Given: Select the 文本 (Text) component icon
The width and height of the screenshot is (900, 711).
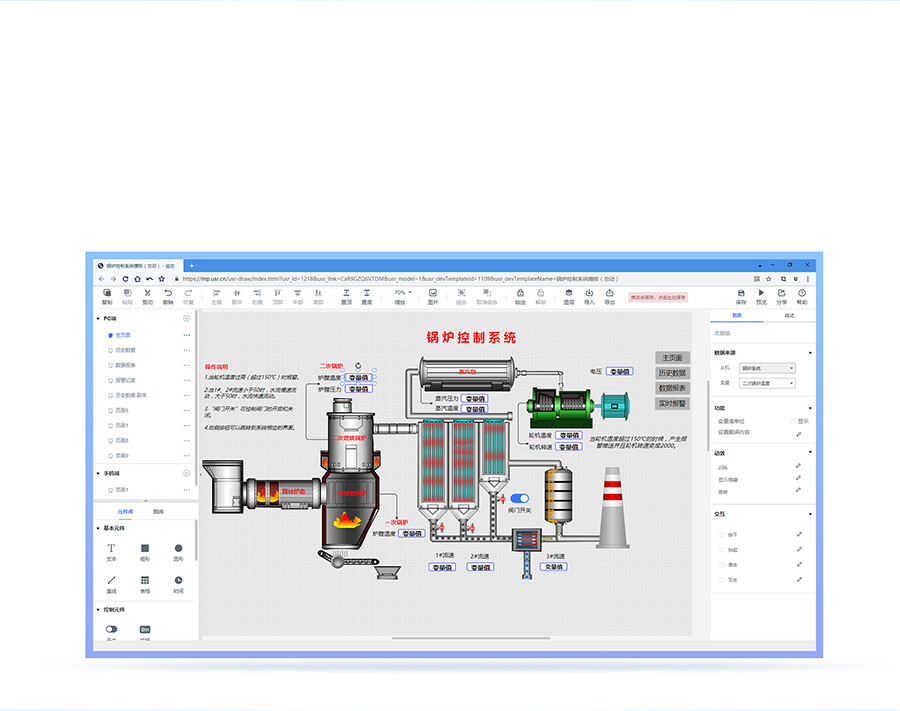Looking at the screenshot, I should 111,548.
